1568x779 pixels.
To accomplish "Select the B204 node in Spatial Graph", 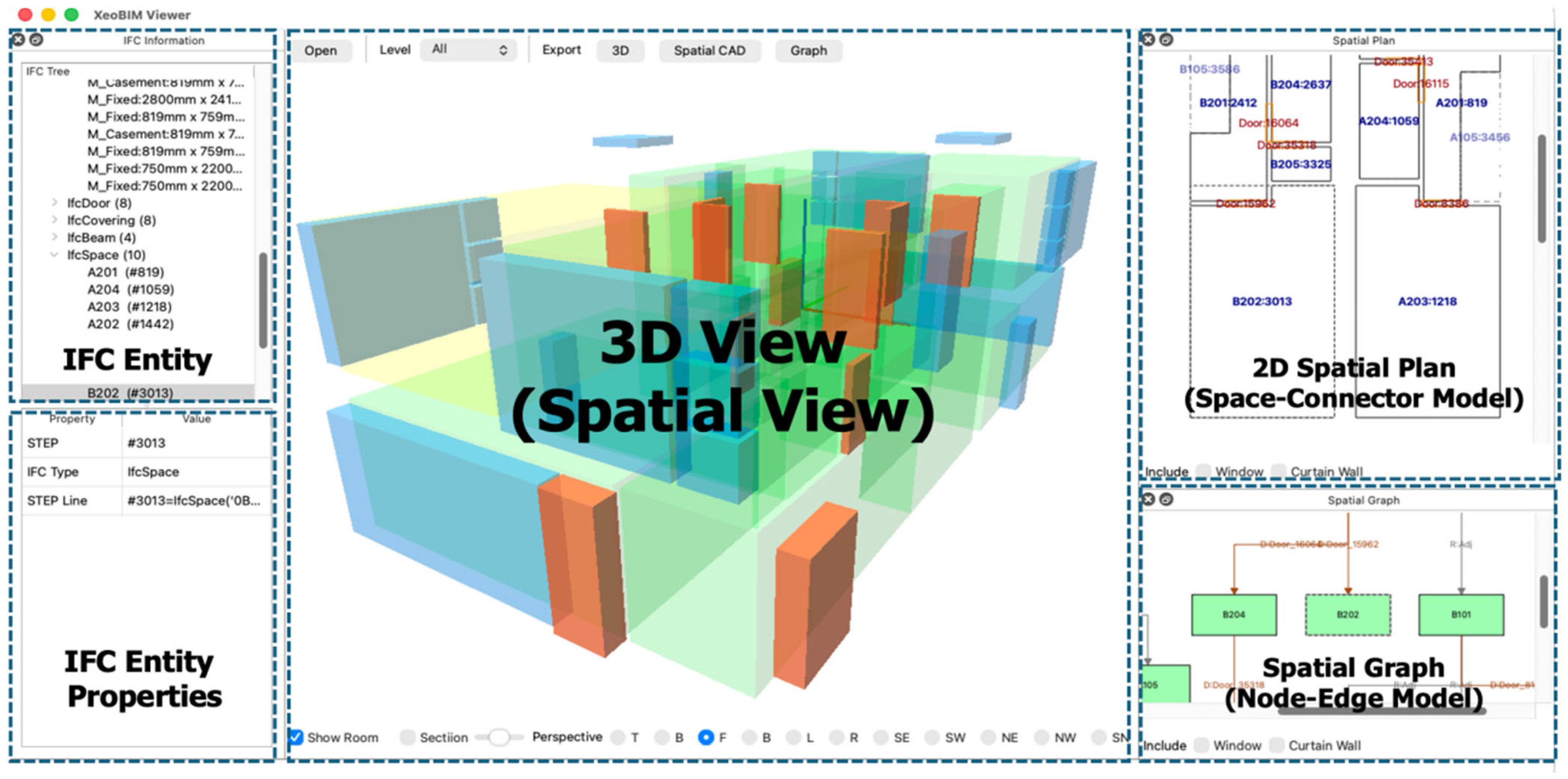I will (1234, 615).
